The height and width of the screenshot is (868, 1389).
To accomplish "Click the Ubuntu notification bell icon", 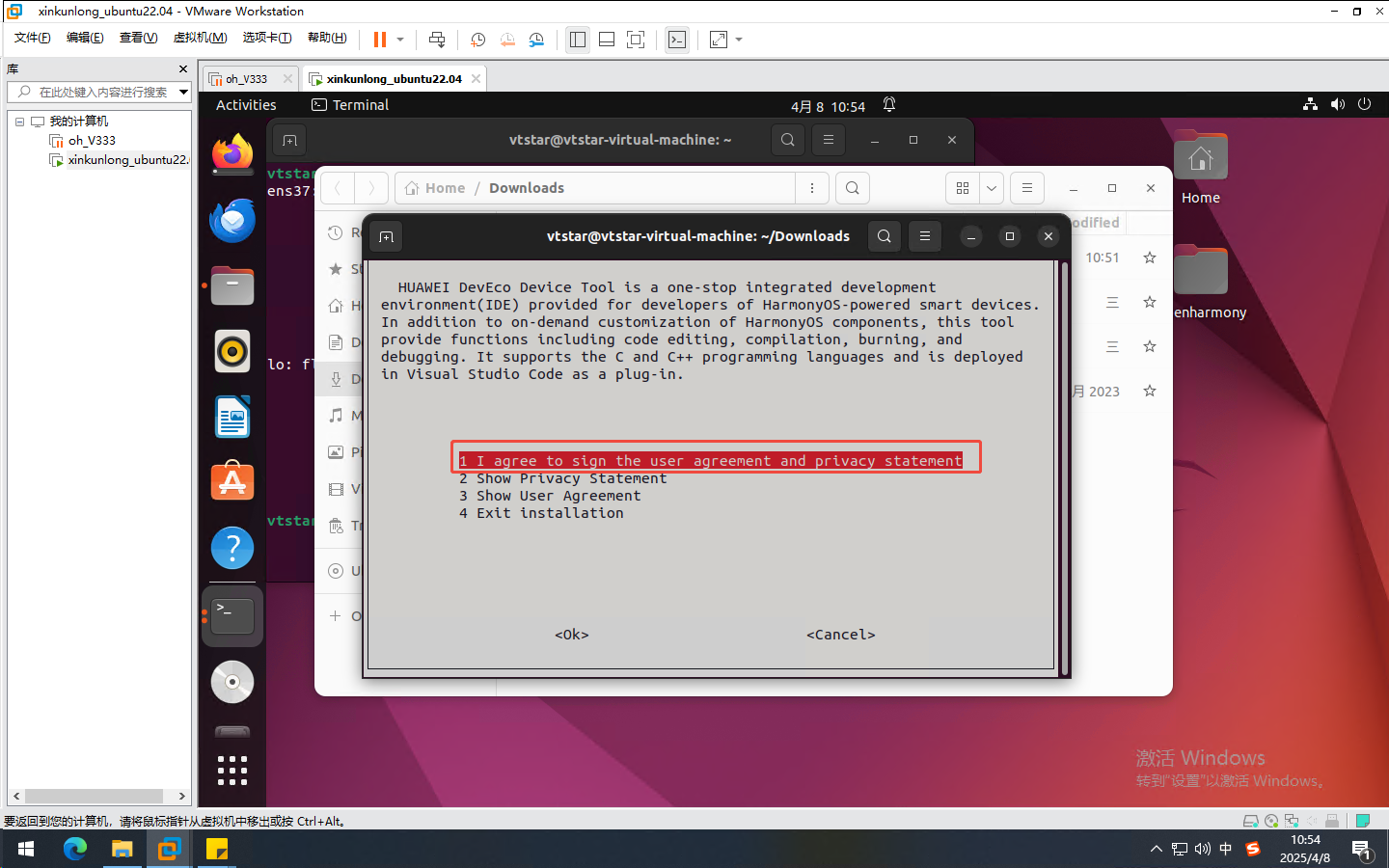I will tap(889, 104).
